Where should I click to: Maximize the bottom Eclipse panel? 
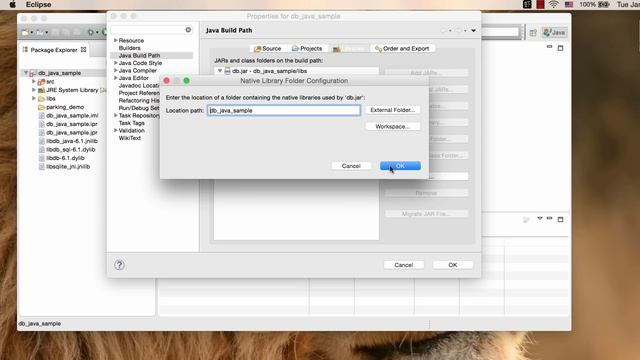(560, 219)
